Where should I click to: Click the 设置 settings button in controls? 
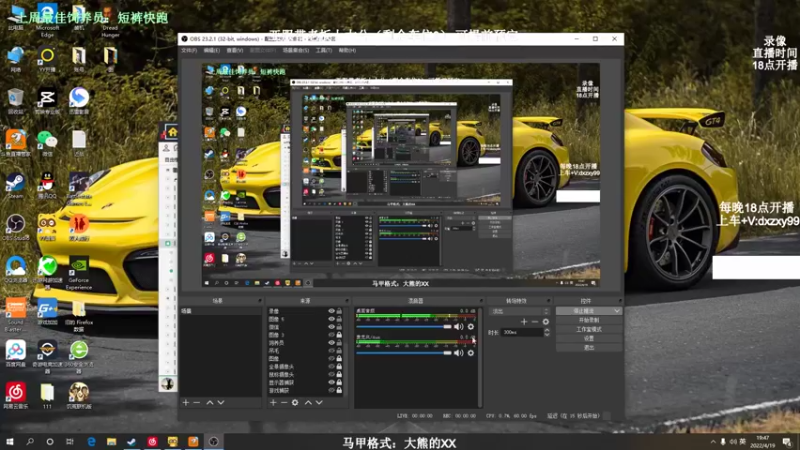589,338
